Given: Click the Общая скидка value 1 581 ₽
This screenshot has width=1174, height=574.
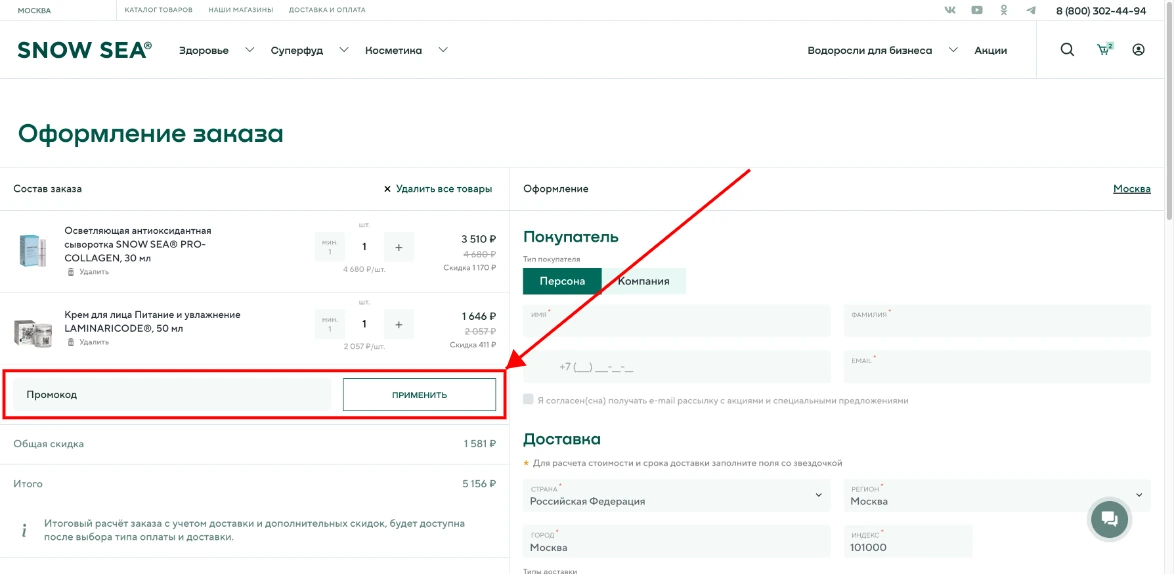Looking at the screenshot, I should pyautogui.click(x=480, y=444).
